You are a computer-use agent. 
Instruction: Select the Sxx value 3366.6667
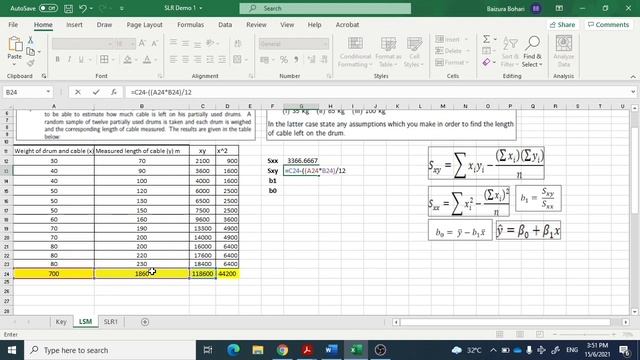click(x=302, y=161)
